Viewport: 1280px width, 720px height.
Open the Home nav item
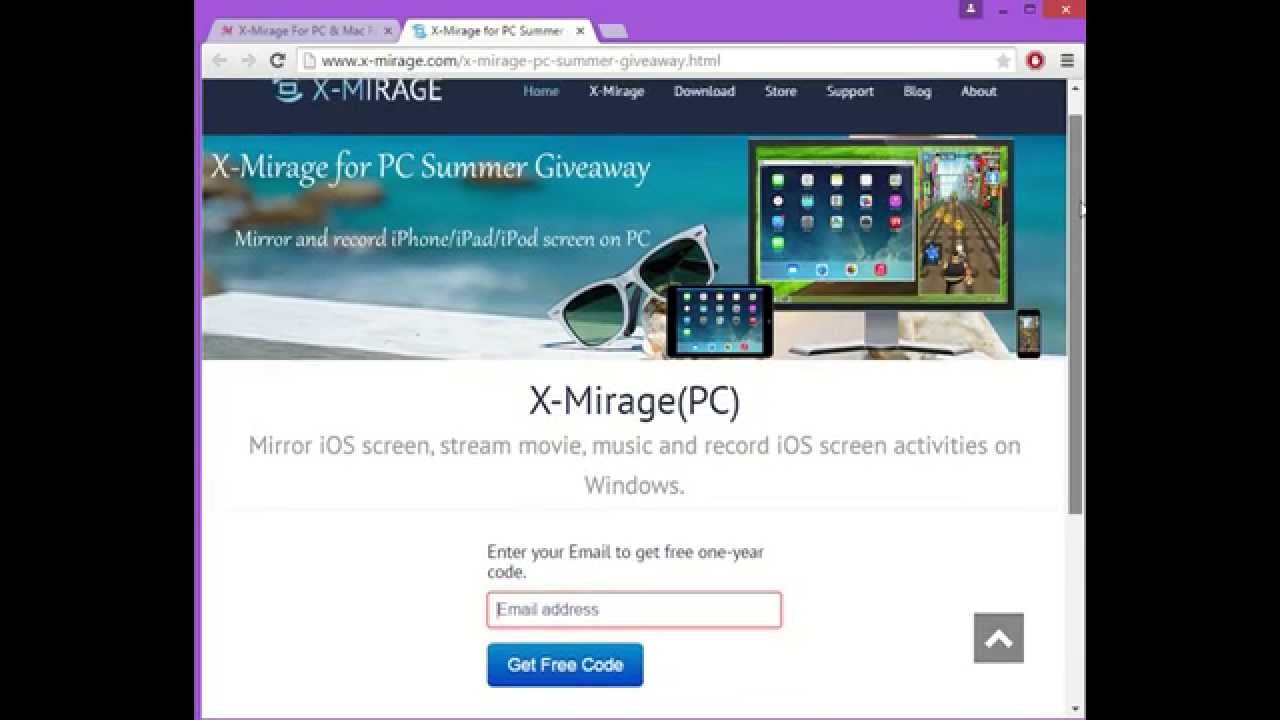(x=541, y=91)
